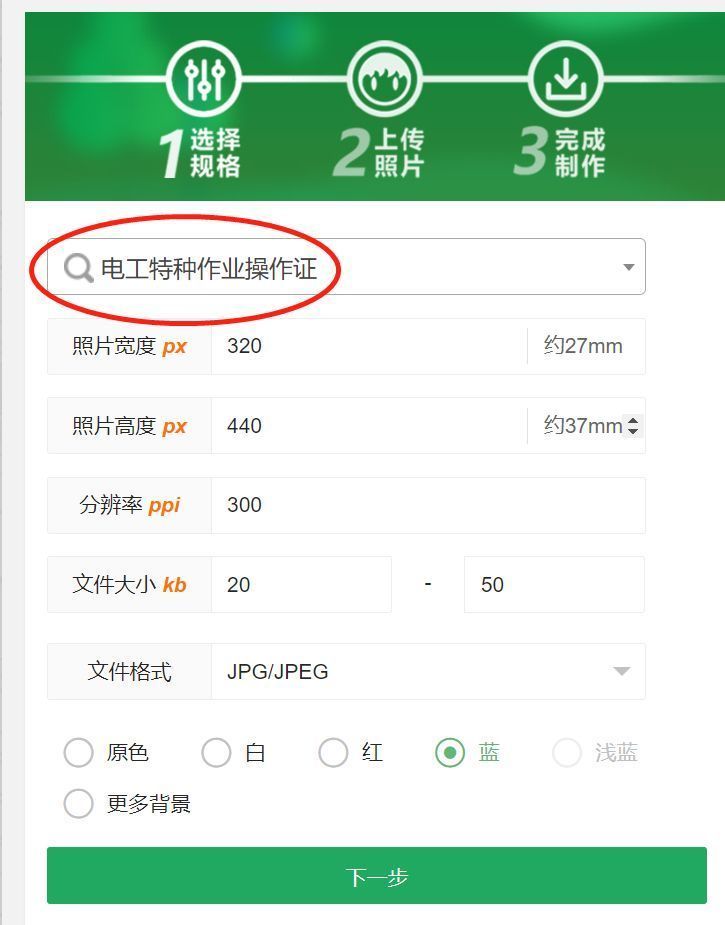
Task: Choose the 浅蓝 background radio button
Action: coord(567,753)
